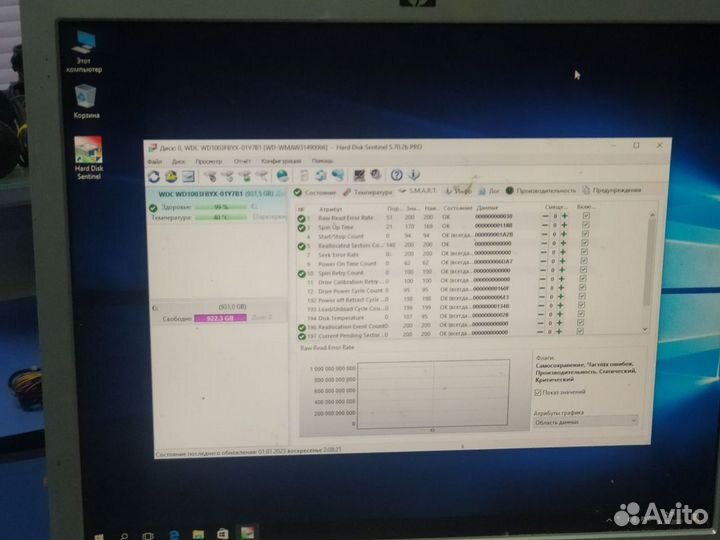Click the Refresh arrows toolbar icon

[154, 176]
